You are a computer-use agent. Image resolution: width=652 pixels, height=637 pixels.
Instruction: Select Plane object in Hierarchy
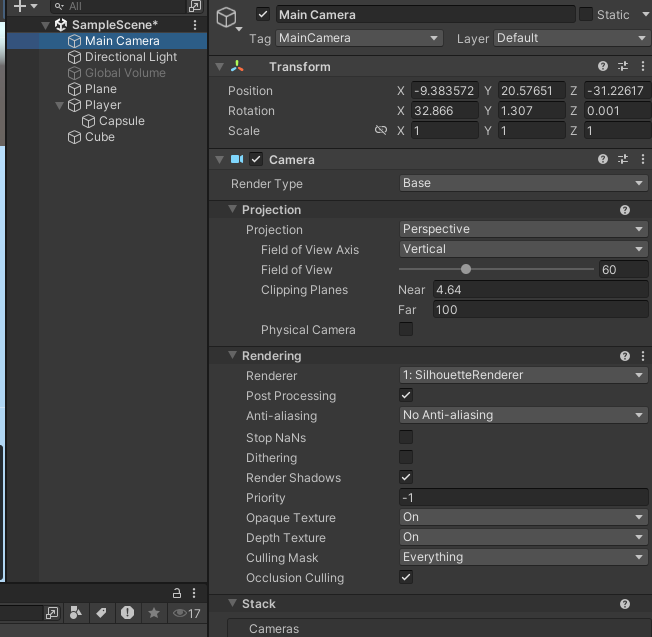pos(101,89)
